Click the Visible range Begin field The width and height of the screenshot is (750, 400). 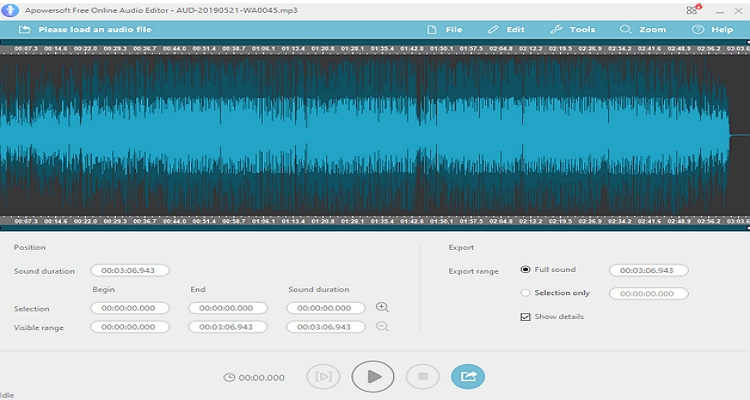(130, 327)
